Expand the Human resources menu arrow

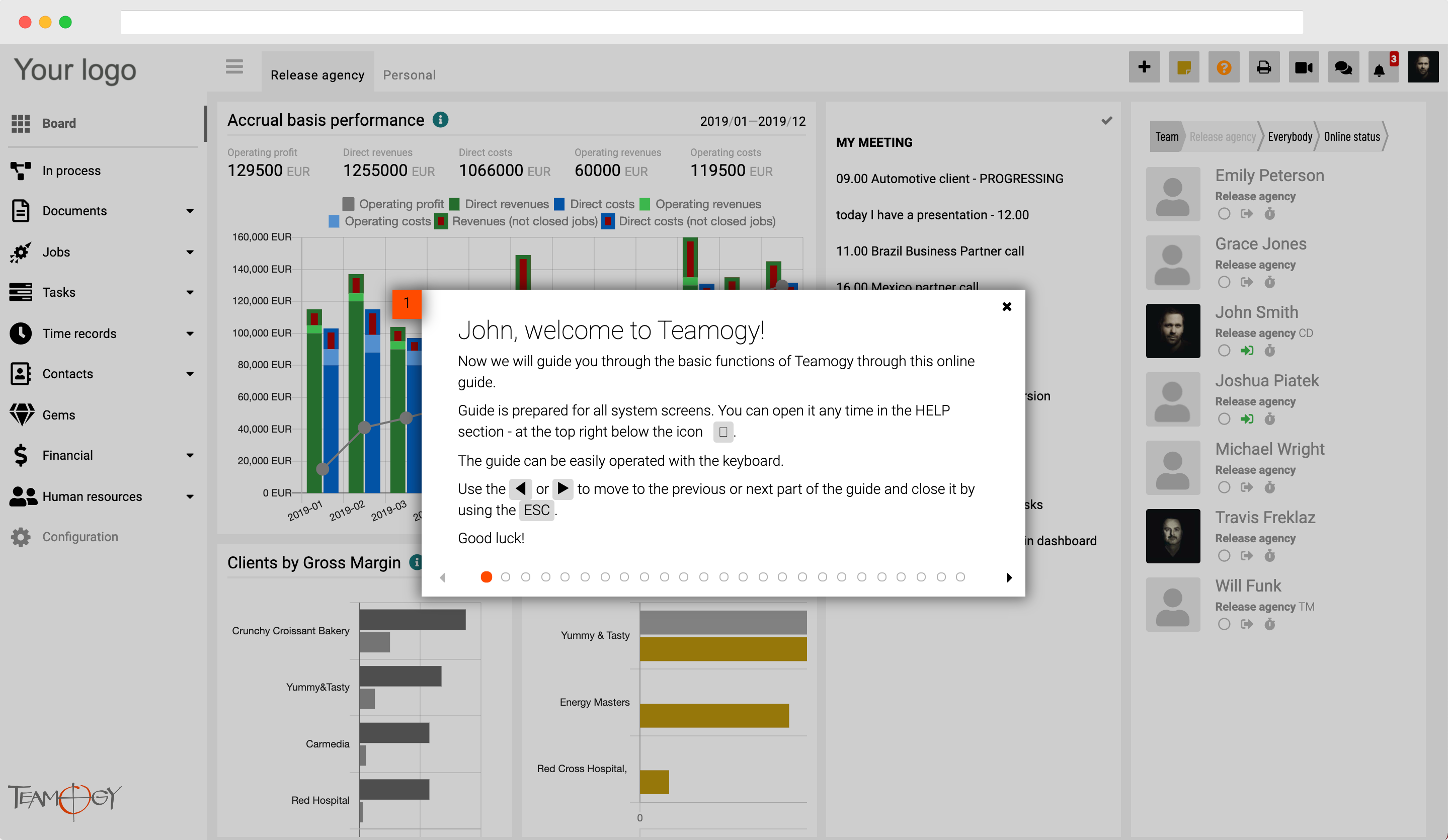190,497
